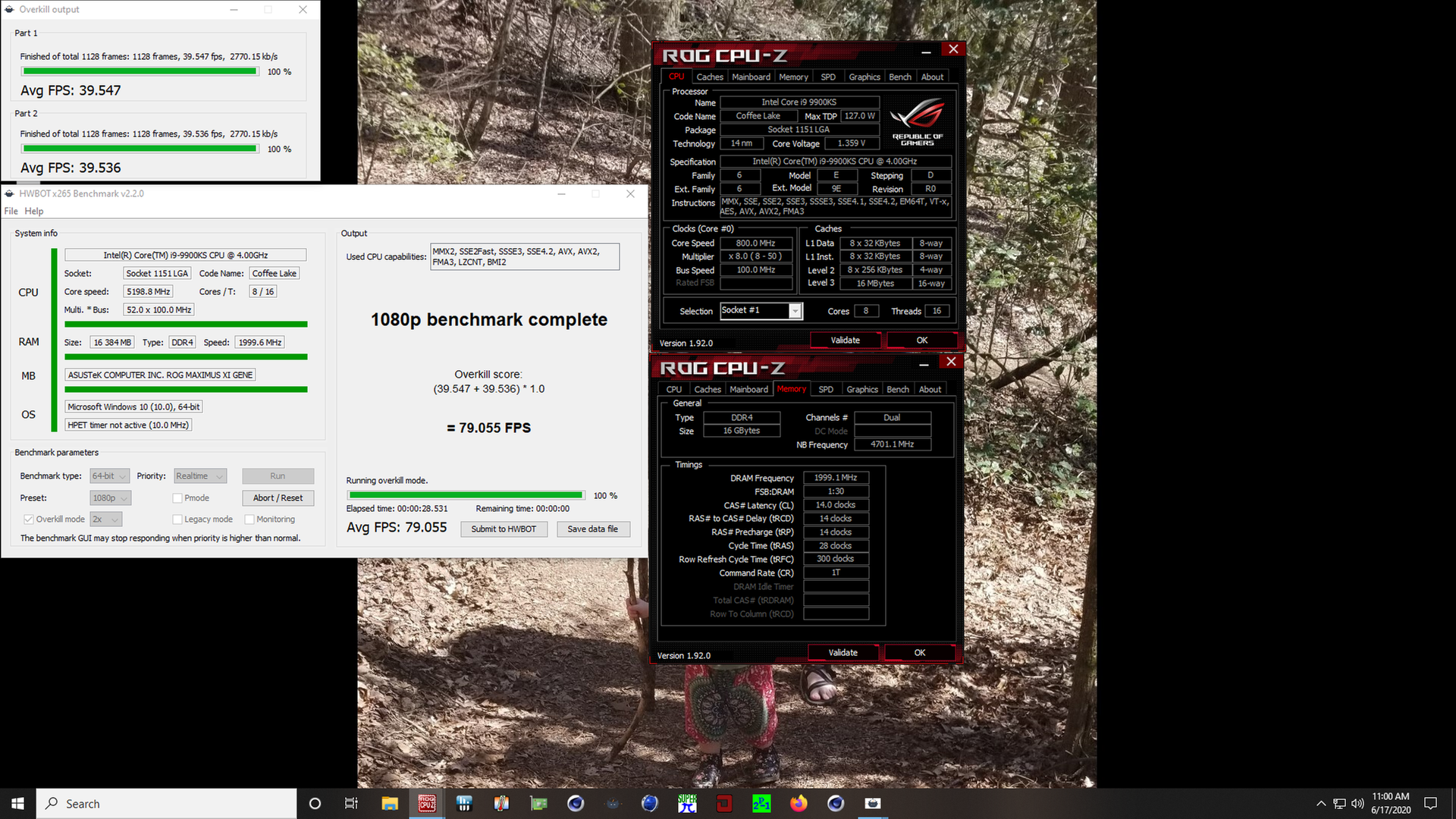Enable the Legacy mode checkbox
The image size is (1456, 819).
coord(177,519)
